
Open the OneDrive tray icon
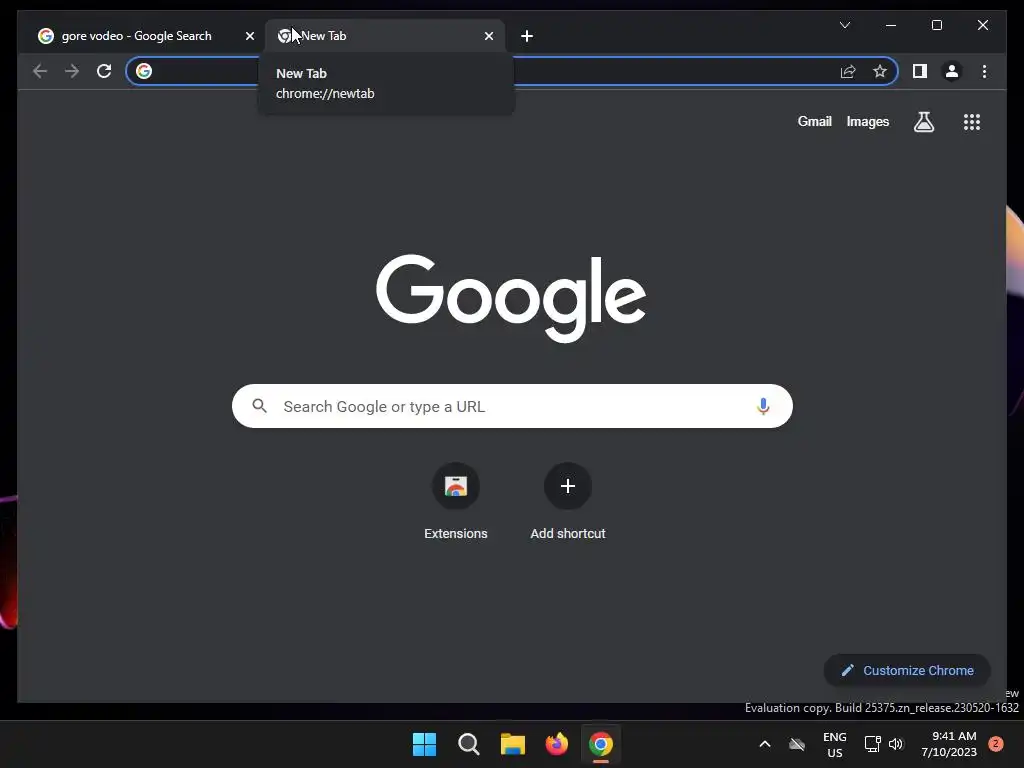click(797, 744)
